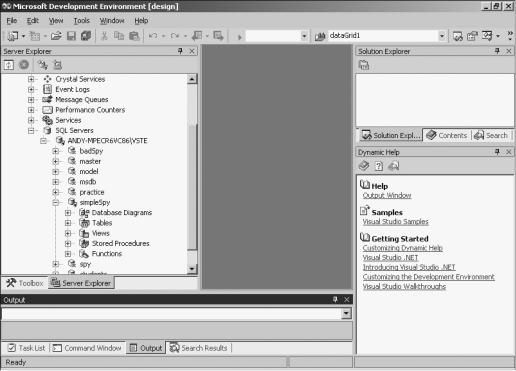The width and height of the screenshot is (516, 371).
Task: Click the Dynamic Help Contents book icon
Action: pyautogui.click(x=364, y=166)
